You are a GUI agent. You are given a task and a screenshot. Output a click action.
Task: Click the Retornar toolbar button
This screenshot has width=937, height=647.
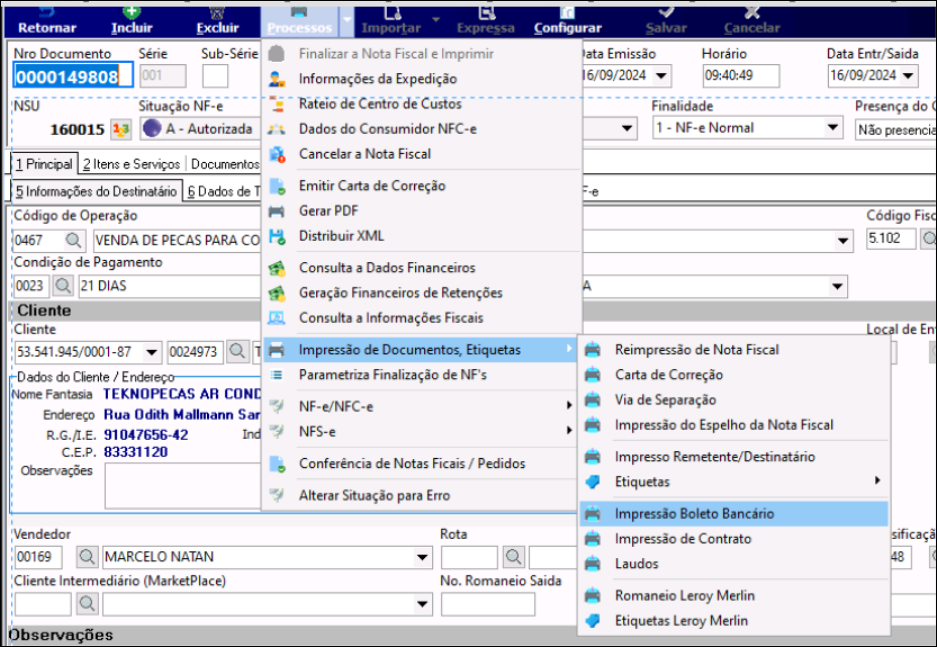point(47,21)
